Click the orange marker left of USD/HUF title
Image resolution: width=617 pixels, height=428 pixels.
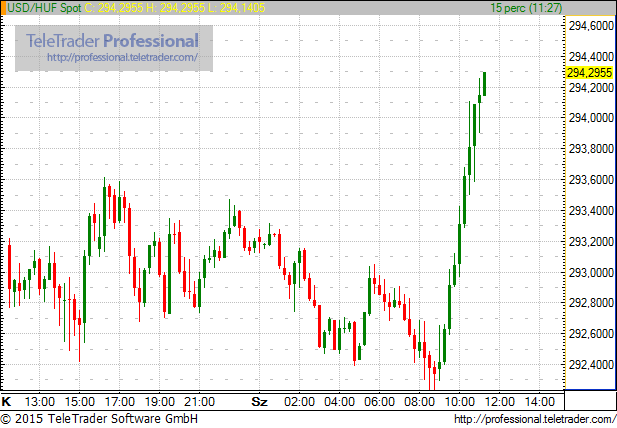(4, 7)
